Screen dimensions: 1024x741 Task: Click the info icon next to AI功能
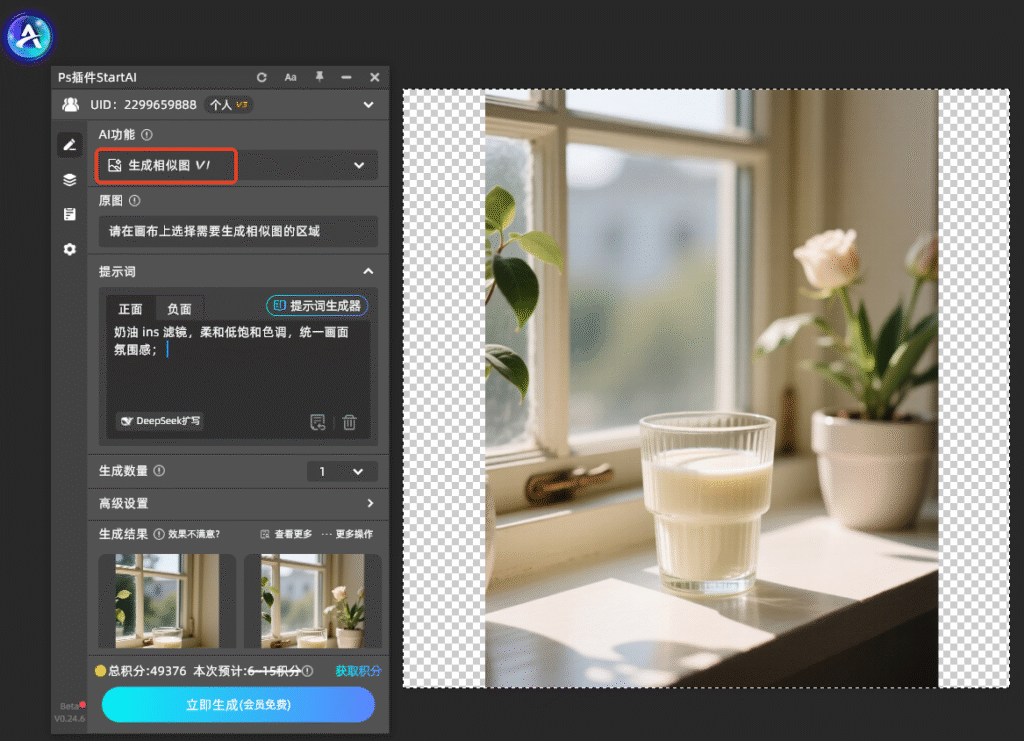[147, 134]
